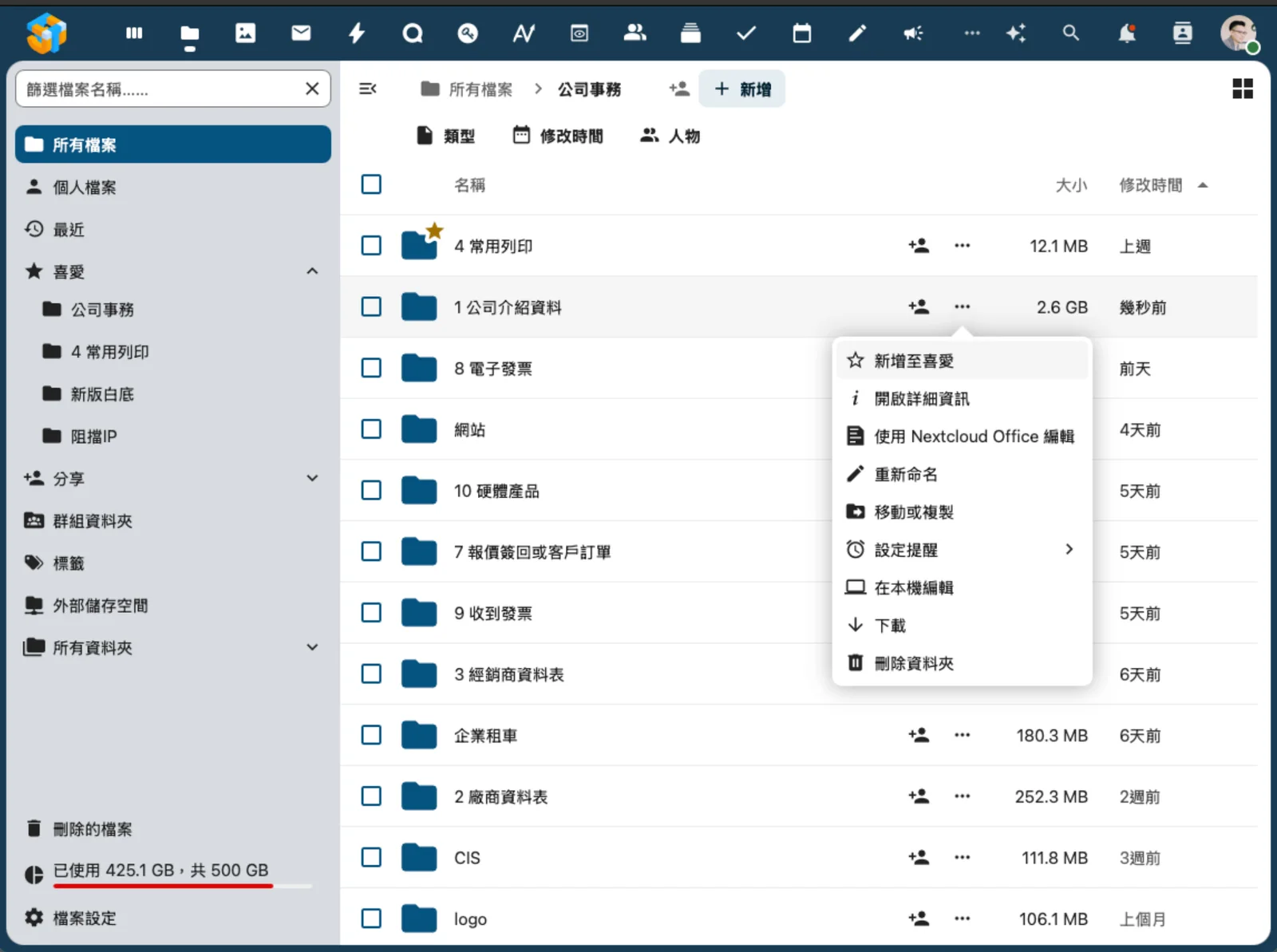Expand the 所有資料夾 tree

coord(312,647)
